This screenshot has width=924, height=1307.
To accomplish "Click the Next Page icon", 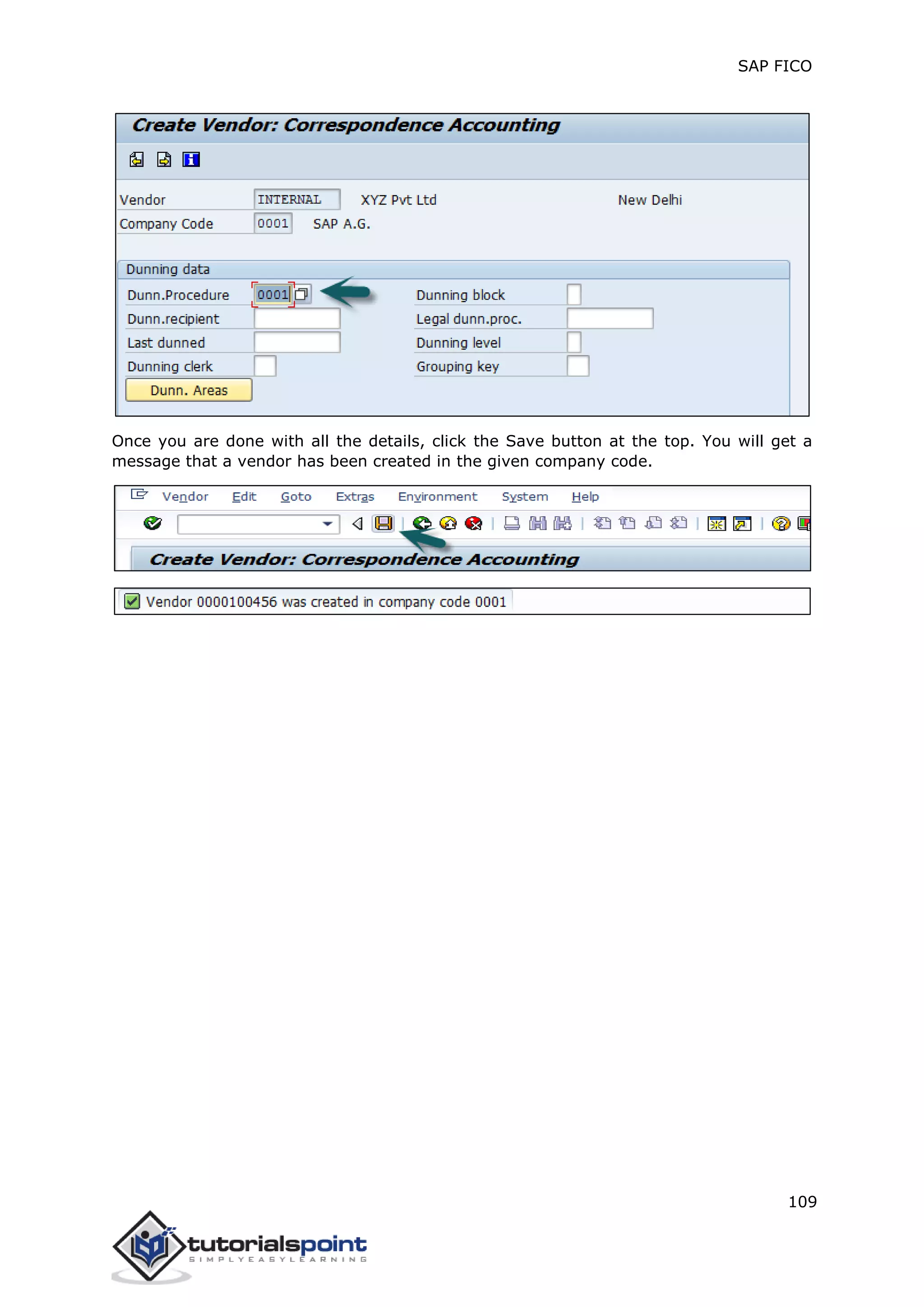I will coord(653,524).
